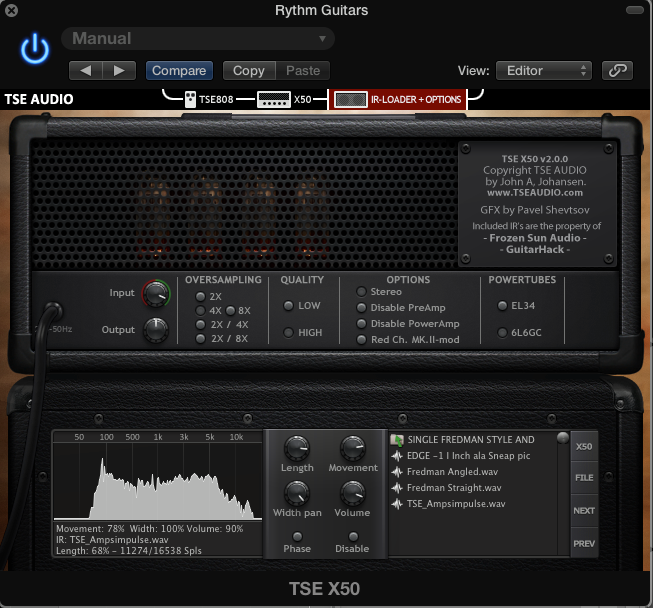Screen dimensions: 653x608
Task: Click the Copy button
Action: [x=249, y=70]
